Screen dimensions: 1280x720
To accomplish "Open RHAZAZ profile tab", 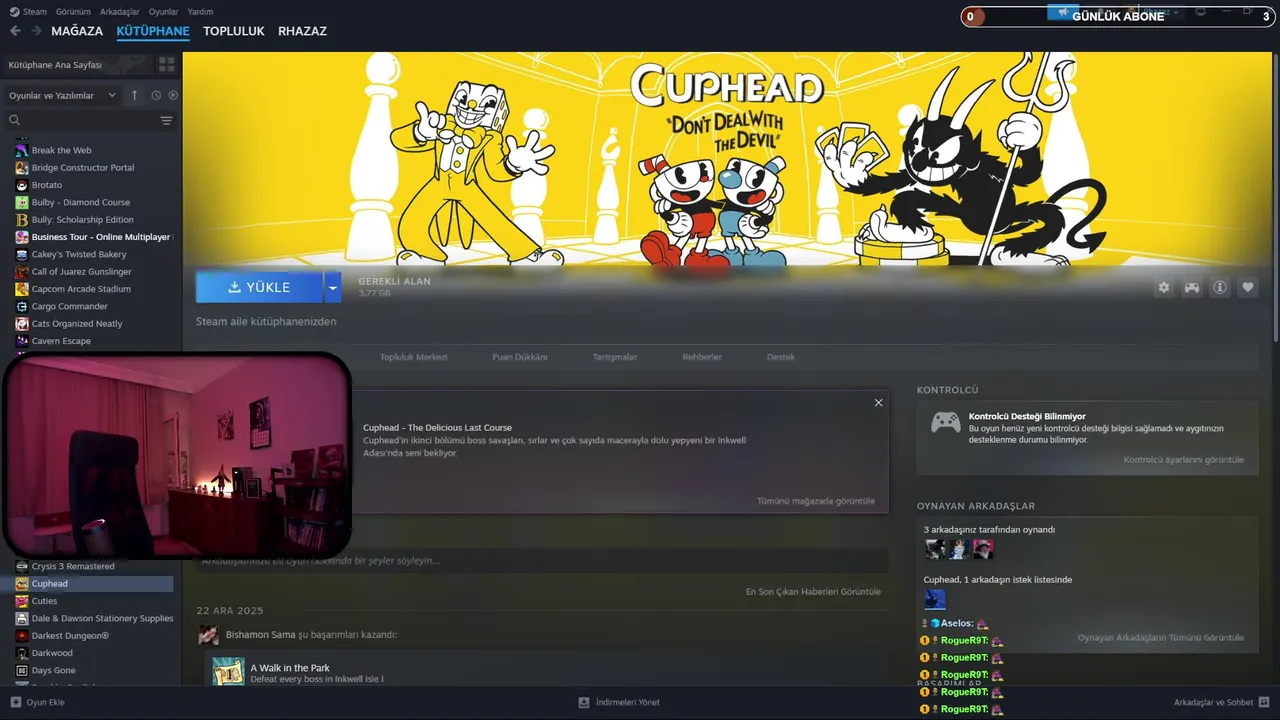I will point(302,31).
